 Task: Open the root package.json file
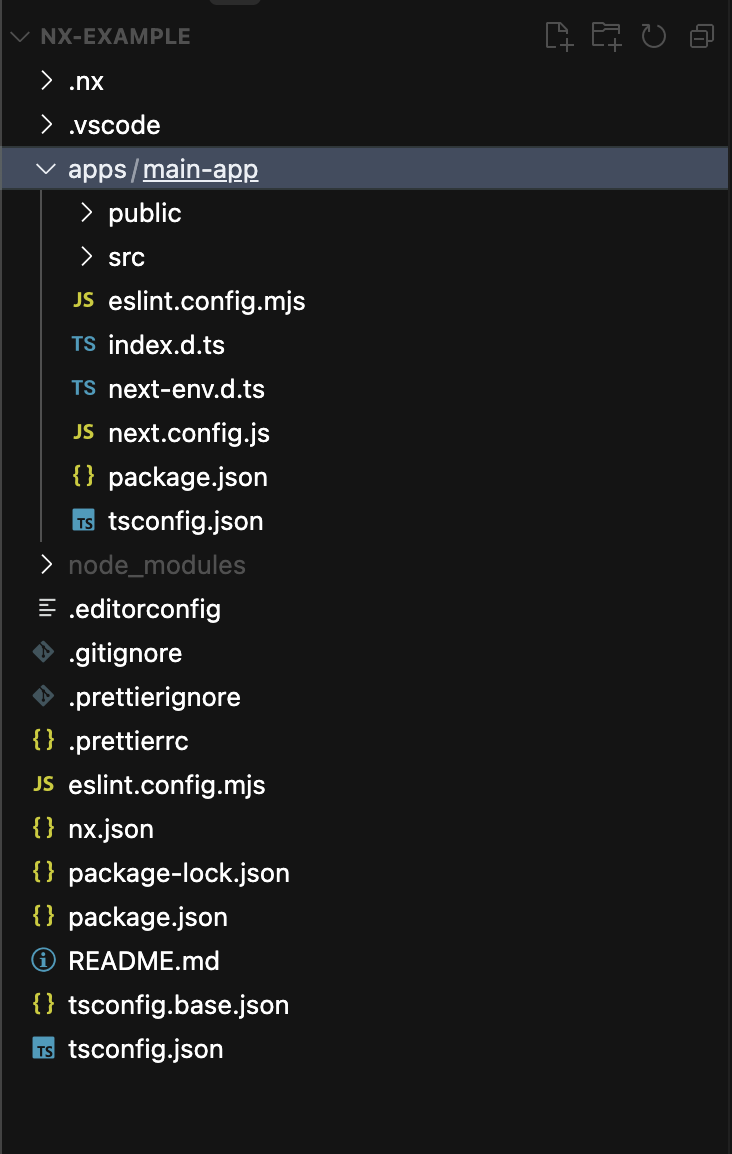[x=148, y=917]
